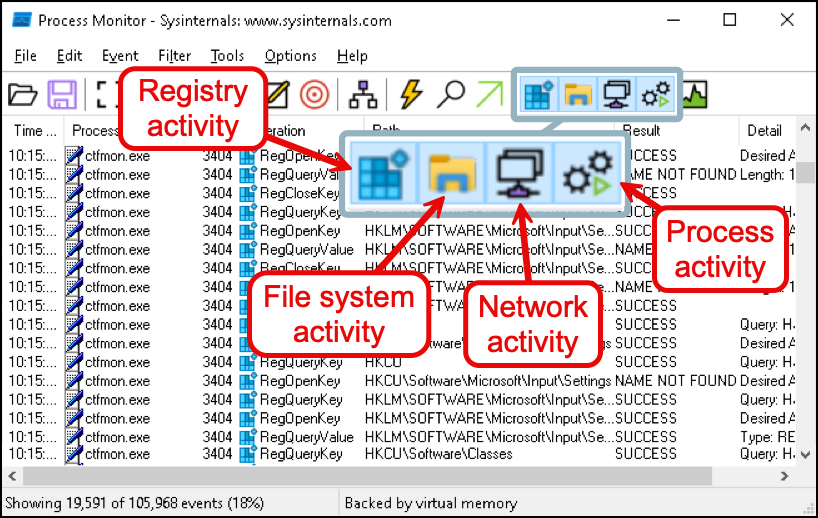Toggle network activity in the top toolbar
The width and height of the screenshot is (818, 518).
pyautogui.click(x=616, y=94)
